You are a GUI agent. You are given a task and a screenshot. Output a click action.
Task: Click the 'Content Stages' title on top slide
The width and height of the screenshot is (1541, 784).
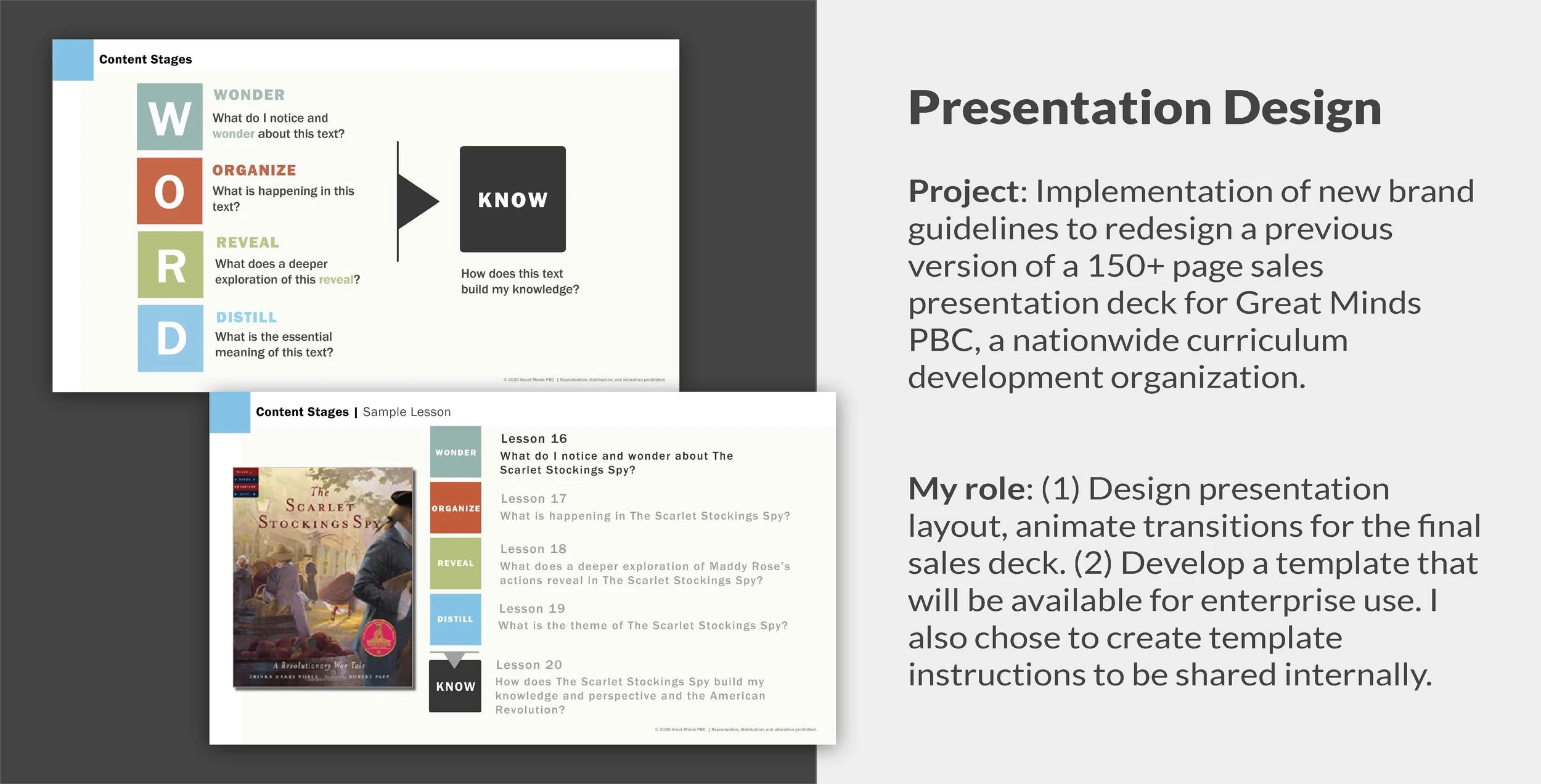click(x=145, y=59)
